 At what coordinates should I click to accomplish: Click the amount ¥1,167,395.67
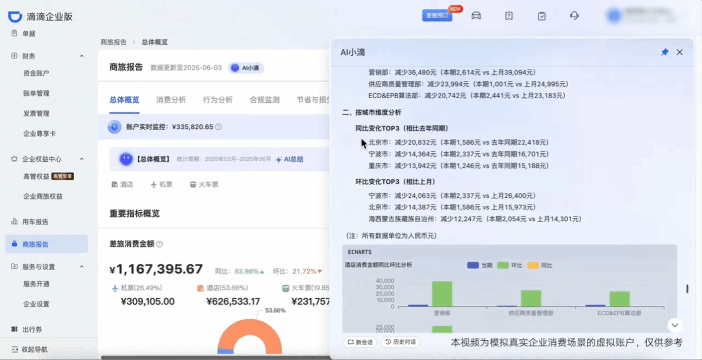(156, 269)
